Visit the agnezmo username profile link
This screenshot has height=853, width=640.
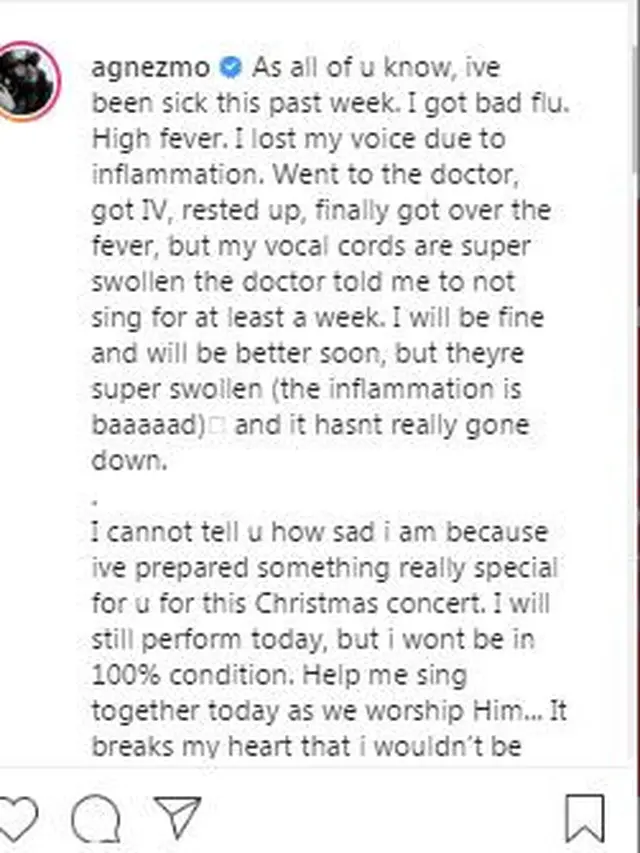151,69
